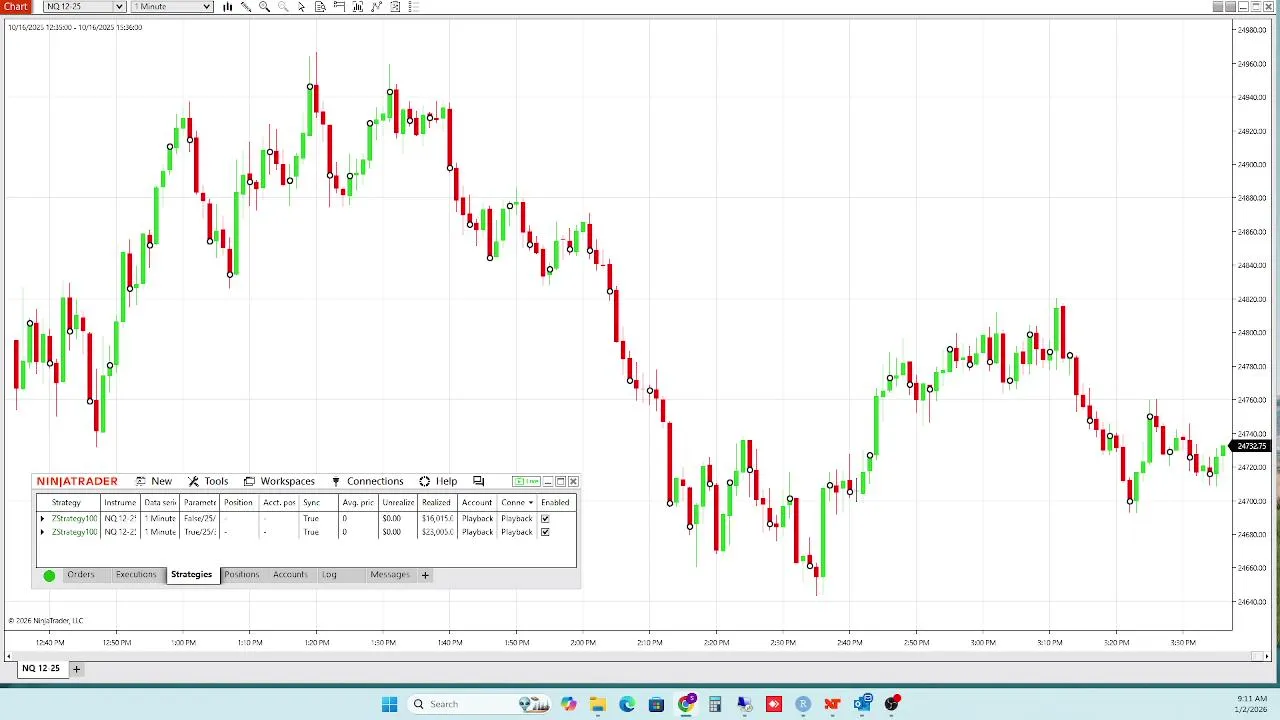Click the chat bubble icon in NinjaTrader window
1280x720 pixels.
point(479,481)
